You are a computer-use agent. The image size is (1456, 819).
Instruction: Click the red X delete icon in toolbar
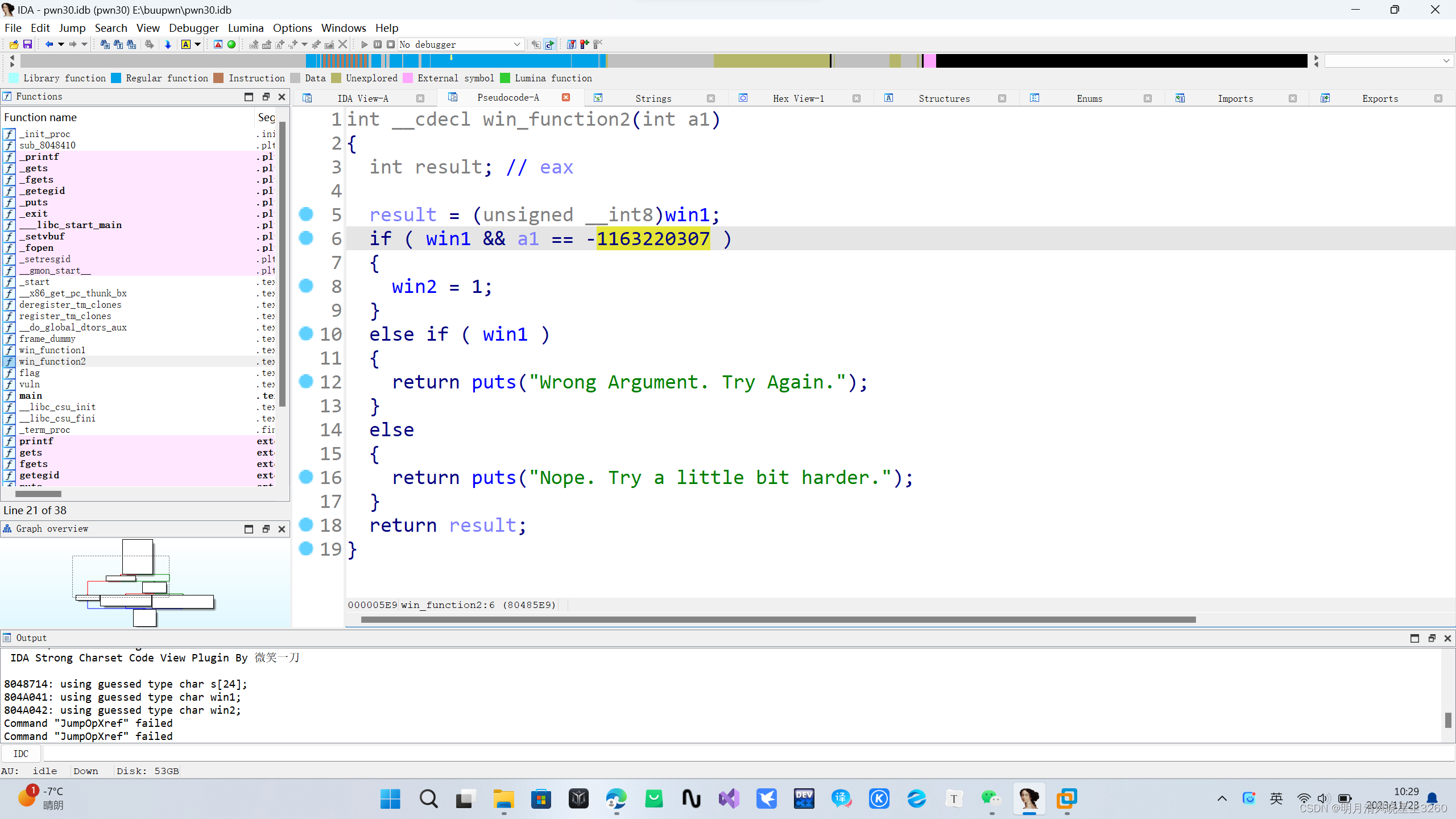(x=342, y=44)
